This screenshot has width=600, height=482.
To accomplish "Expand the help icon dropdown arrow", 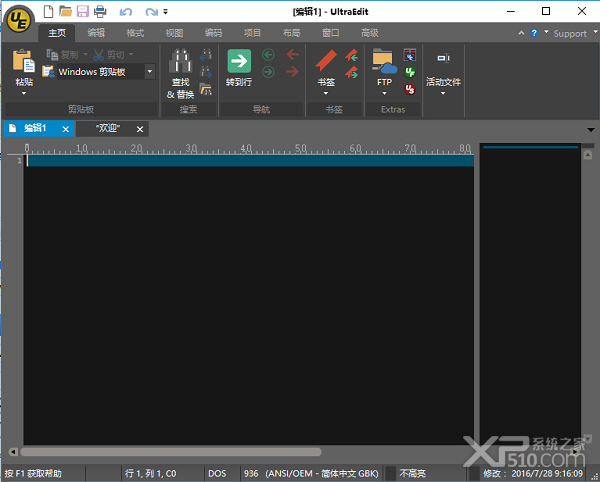I will click(546, 32).
